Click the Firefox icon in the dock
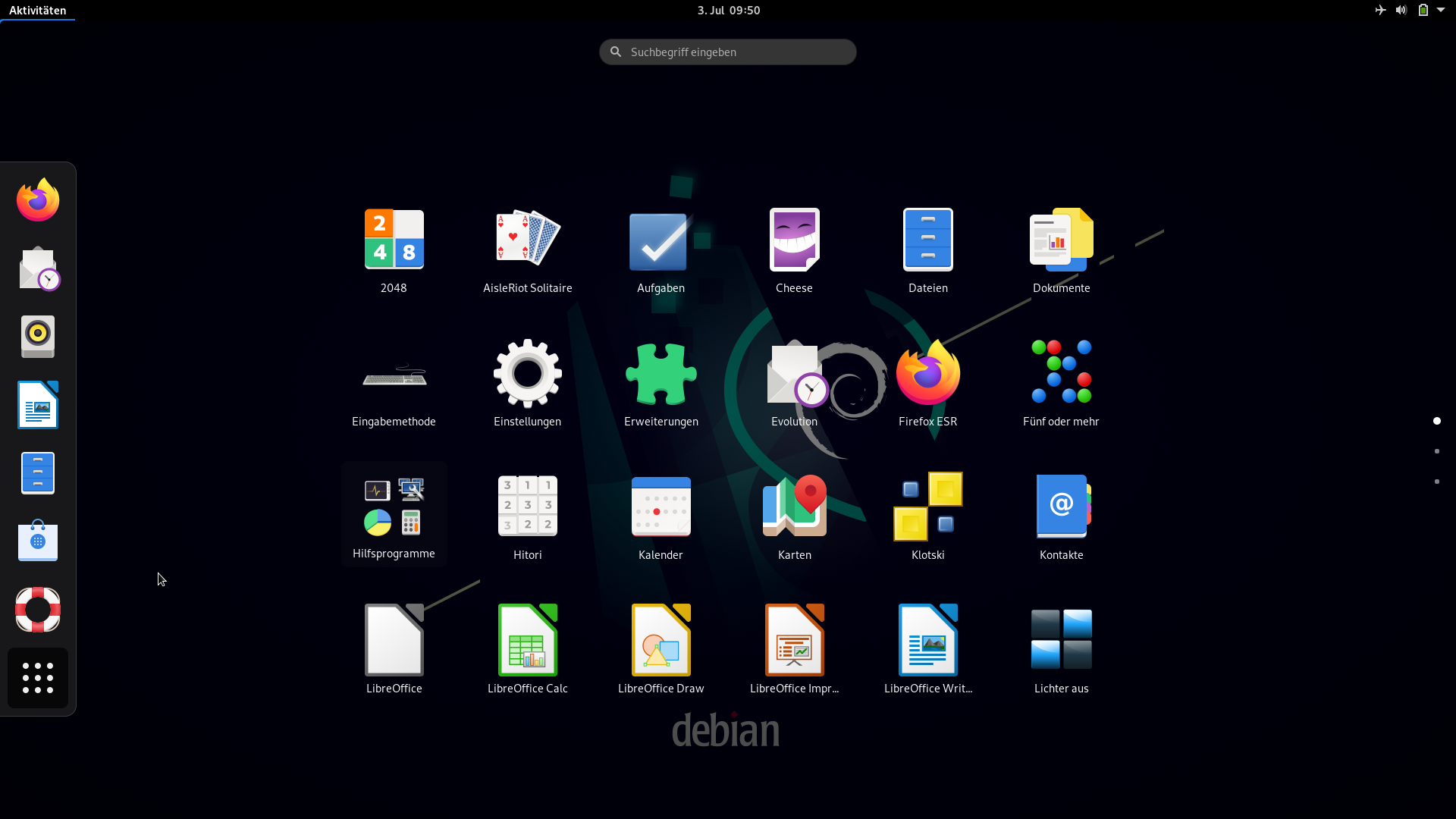This screenshot has height=819, width=1456. tap(38, 200)
